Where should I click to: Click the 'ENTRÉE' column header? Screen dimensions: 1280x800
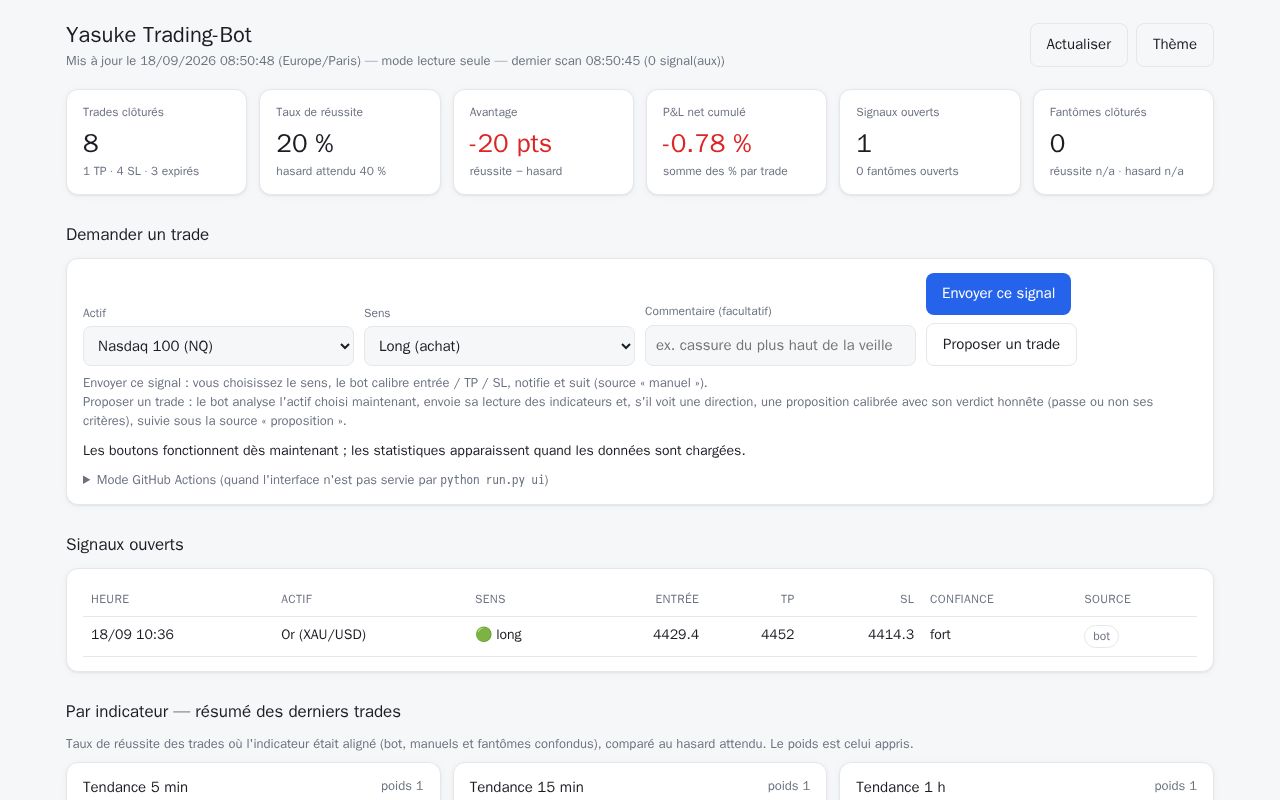tap(677, 599)
